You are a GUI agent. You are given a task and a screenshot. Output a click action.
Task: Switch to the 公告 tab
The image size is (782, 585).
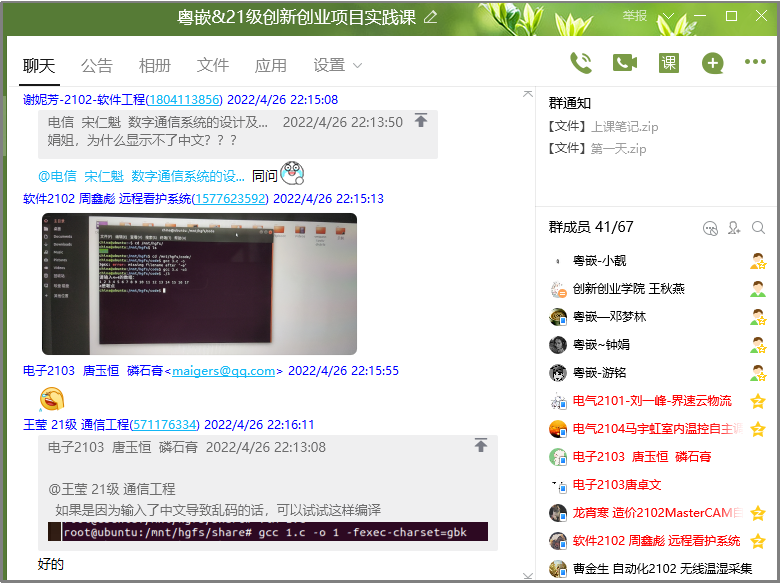97,65
